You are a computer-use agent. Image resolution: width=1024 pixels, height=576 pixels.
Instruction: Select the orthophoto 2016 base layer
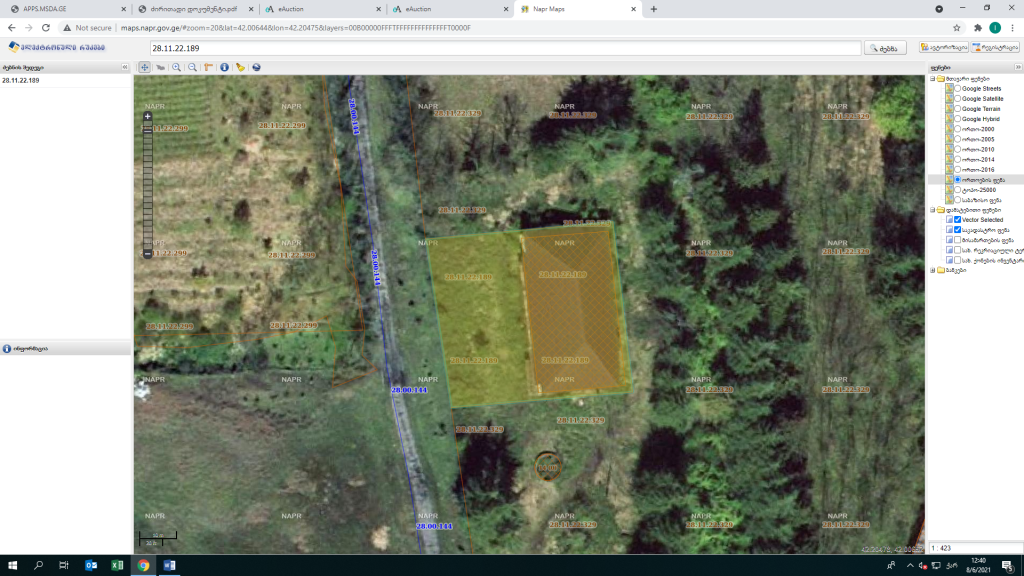[958, 170]
